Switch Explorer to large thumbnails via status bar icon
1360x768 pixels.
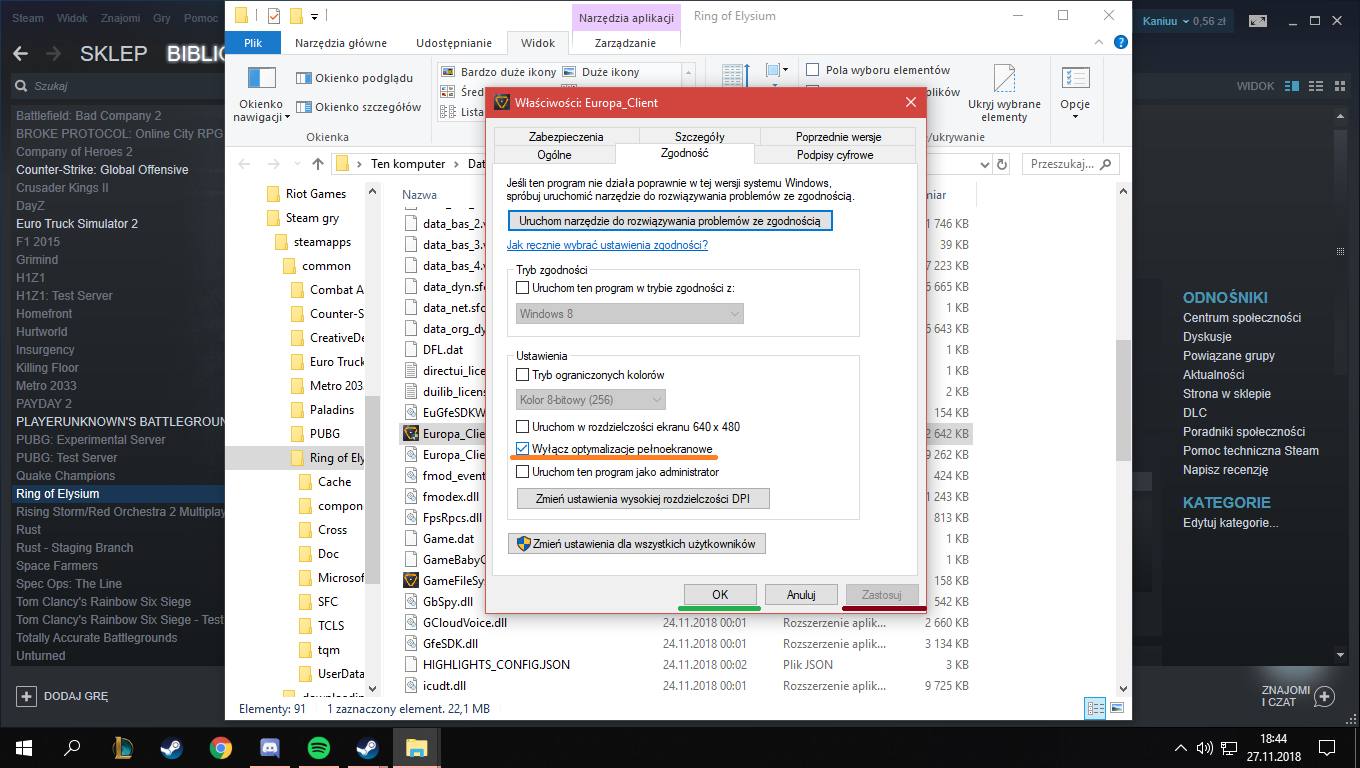tap(1115, 708)
